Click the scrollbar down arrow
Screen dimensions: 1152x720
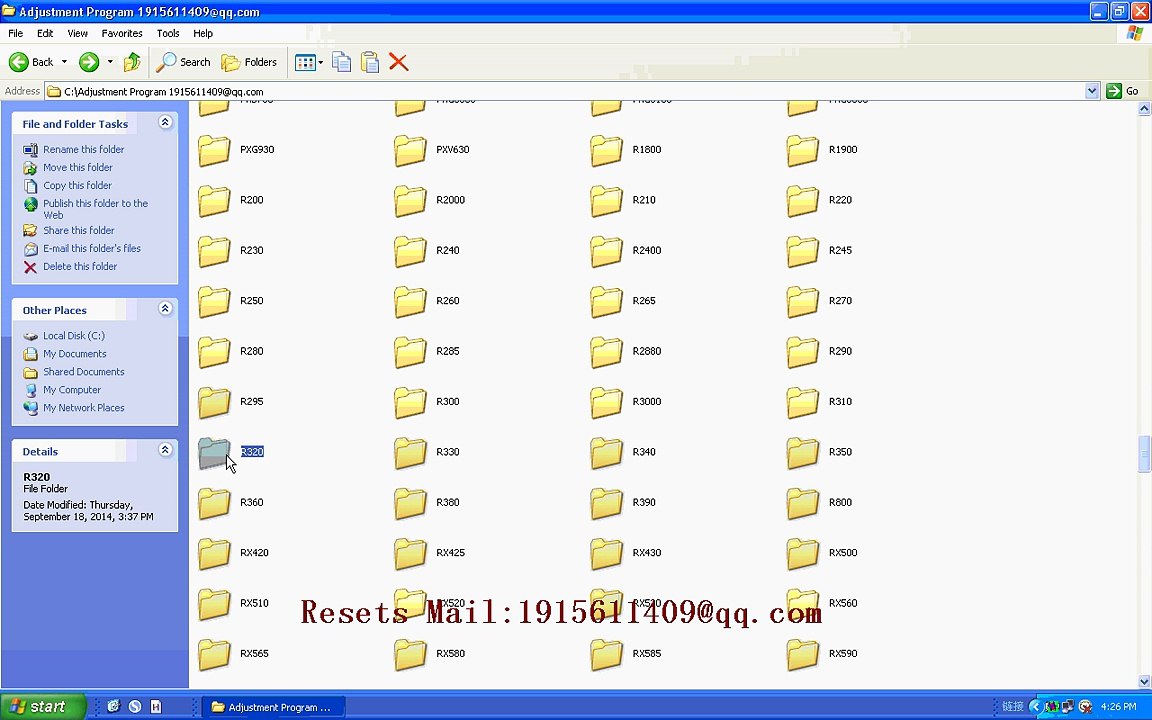click(x=1144, y=682)
